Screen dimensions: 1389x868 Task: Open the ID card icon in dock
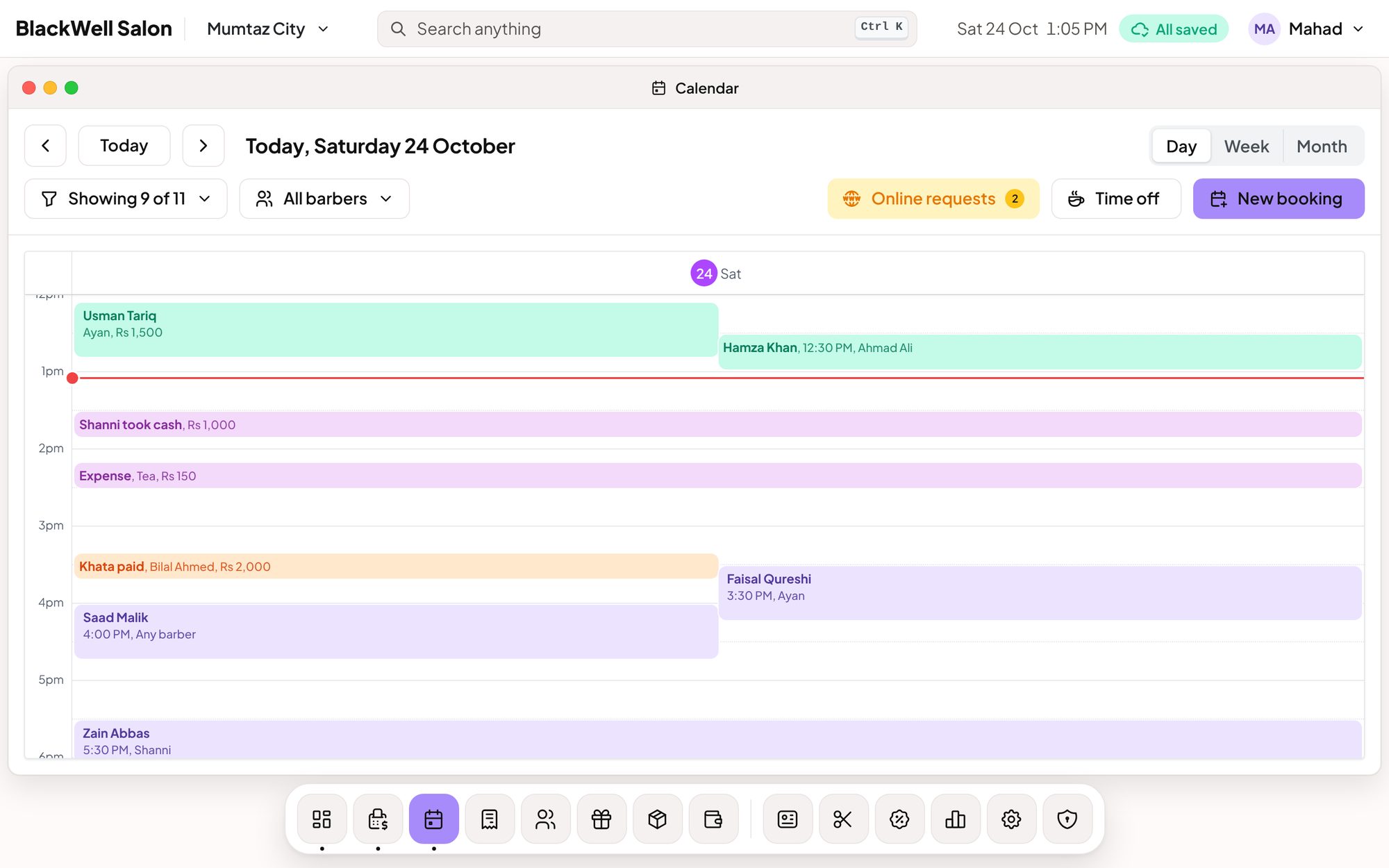click(788, 819)
